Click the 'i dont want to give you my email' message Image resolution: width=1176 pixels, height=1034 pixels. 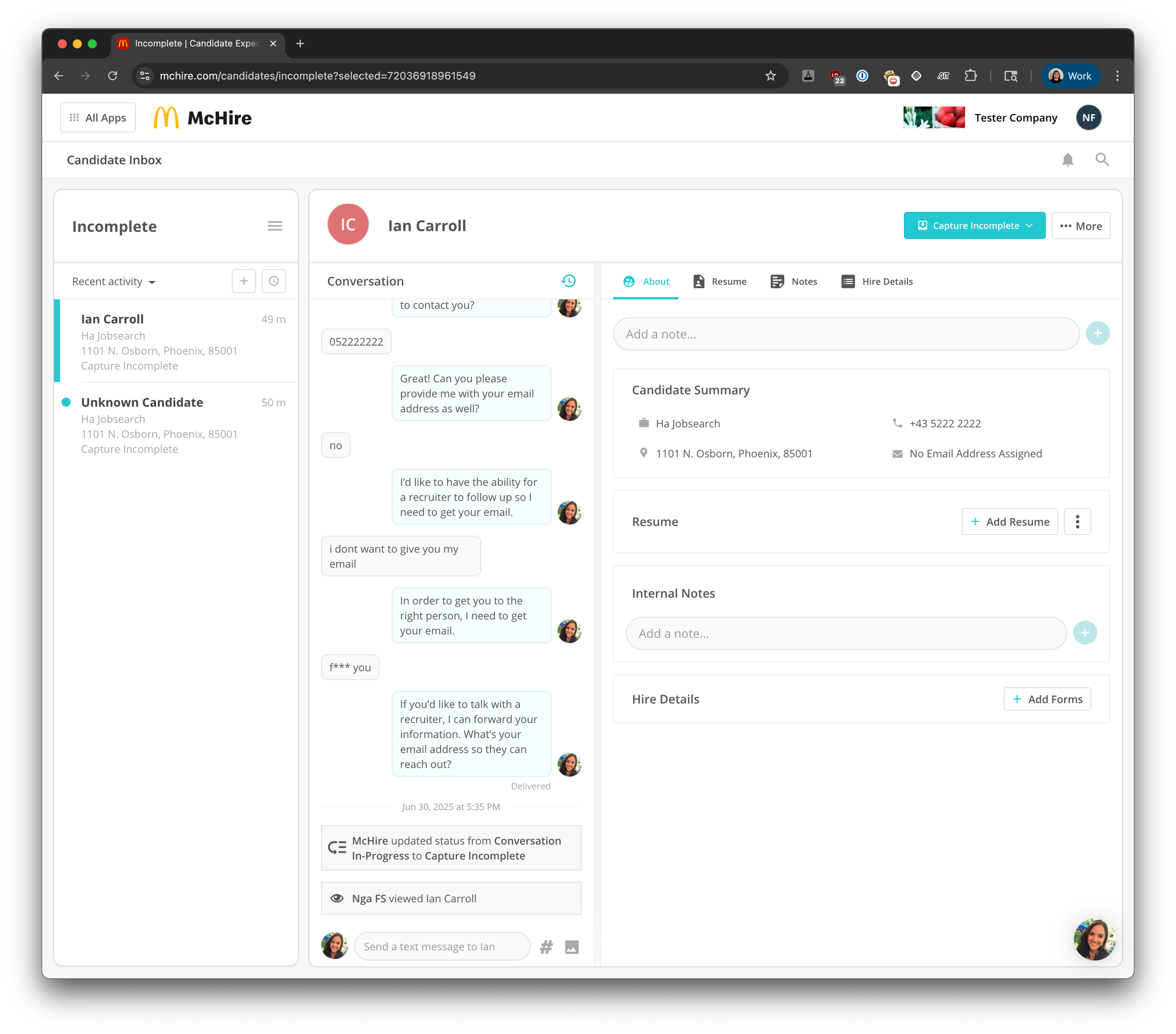[401, 556]
